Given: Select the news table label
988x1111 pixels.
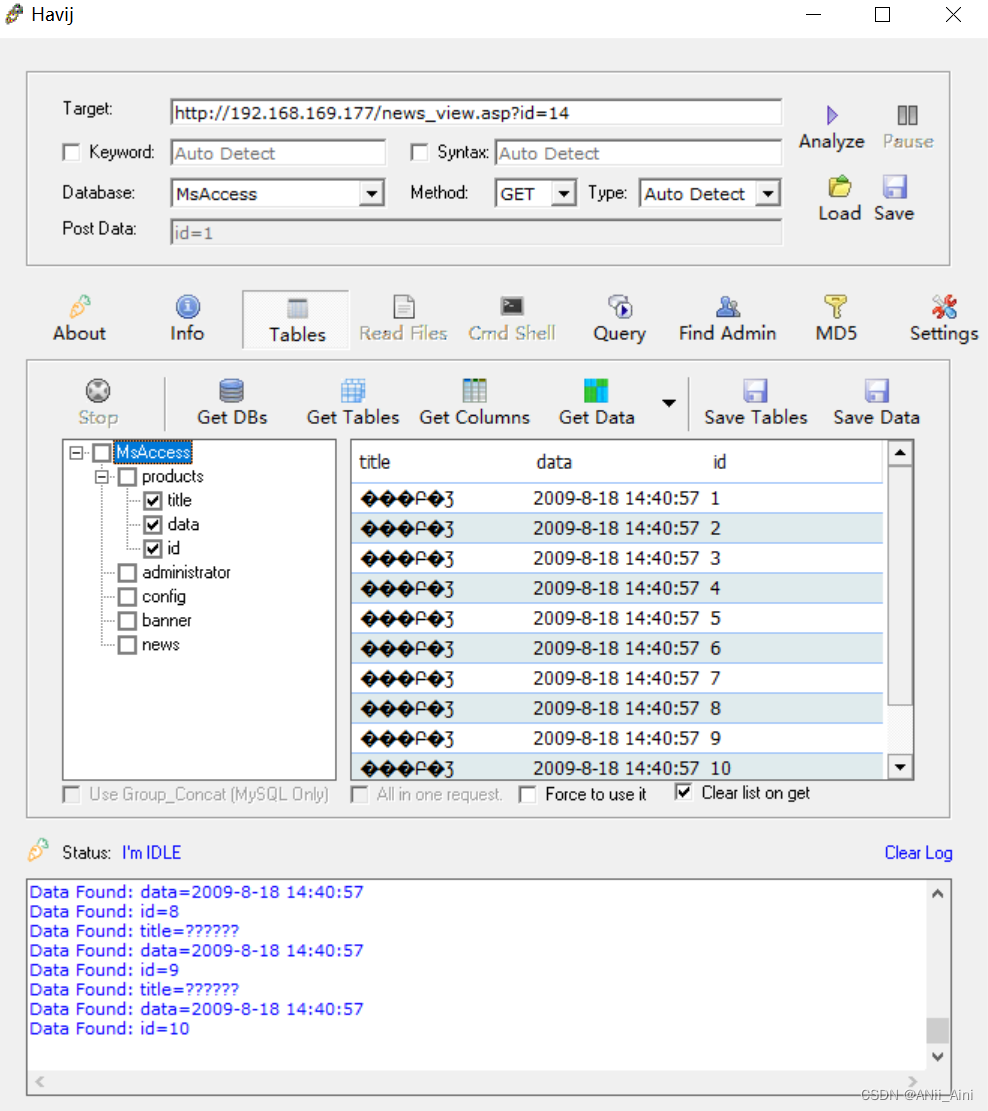Looking at the screenshot, I should pyautogui.click(x=161, y=645).
